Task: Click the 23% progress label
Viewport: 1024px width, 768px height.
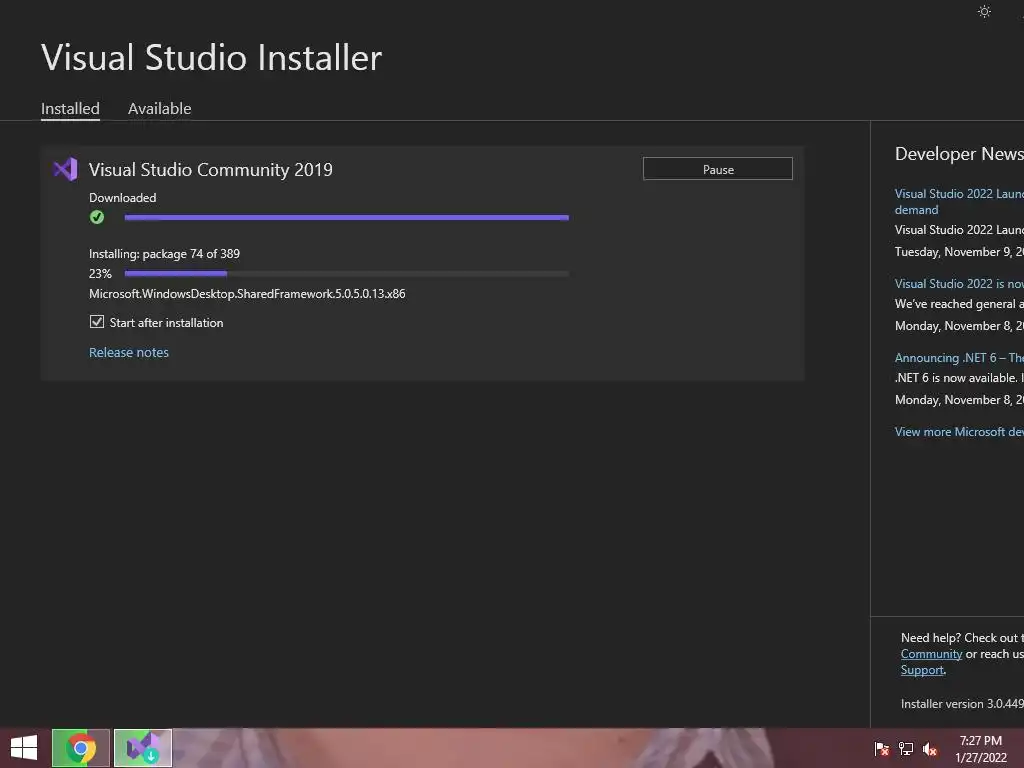Action: (x=100, y=274)
